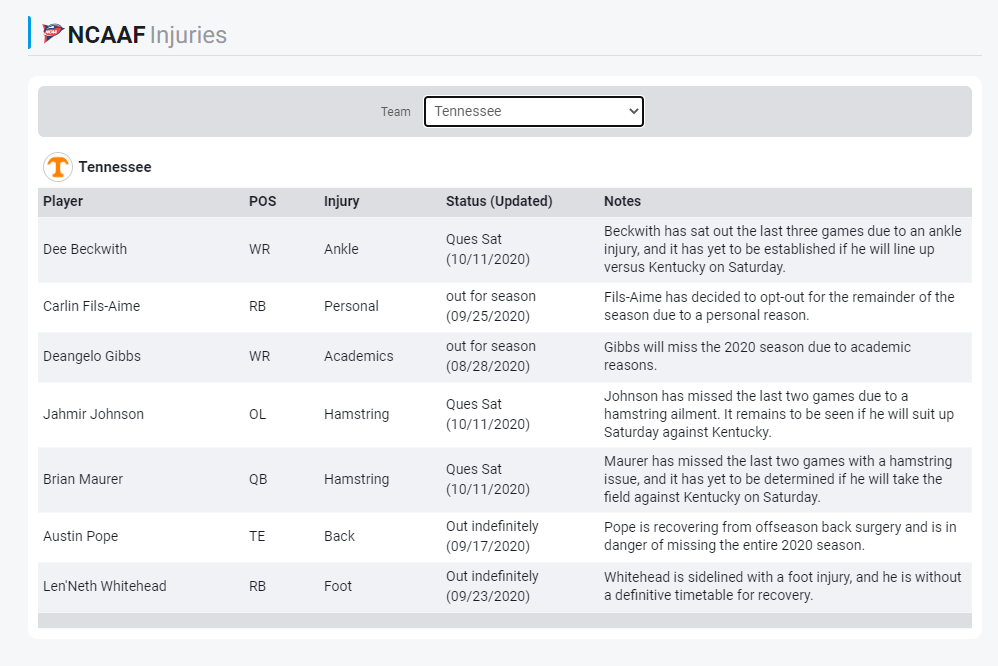The width and height of the screenshot is (998, 666).
Task: Select player name Austin Pope
Action: point(80,536)
